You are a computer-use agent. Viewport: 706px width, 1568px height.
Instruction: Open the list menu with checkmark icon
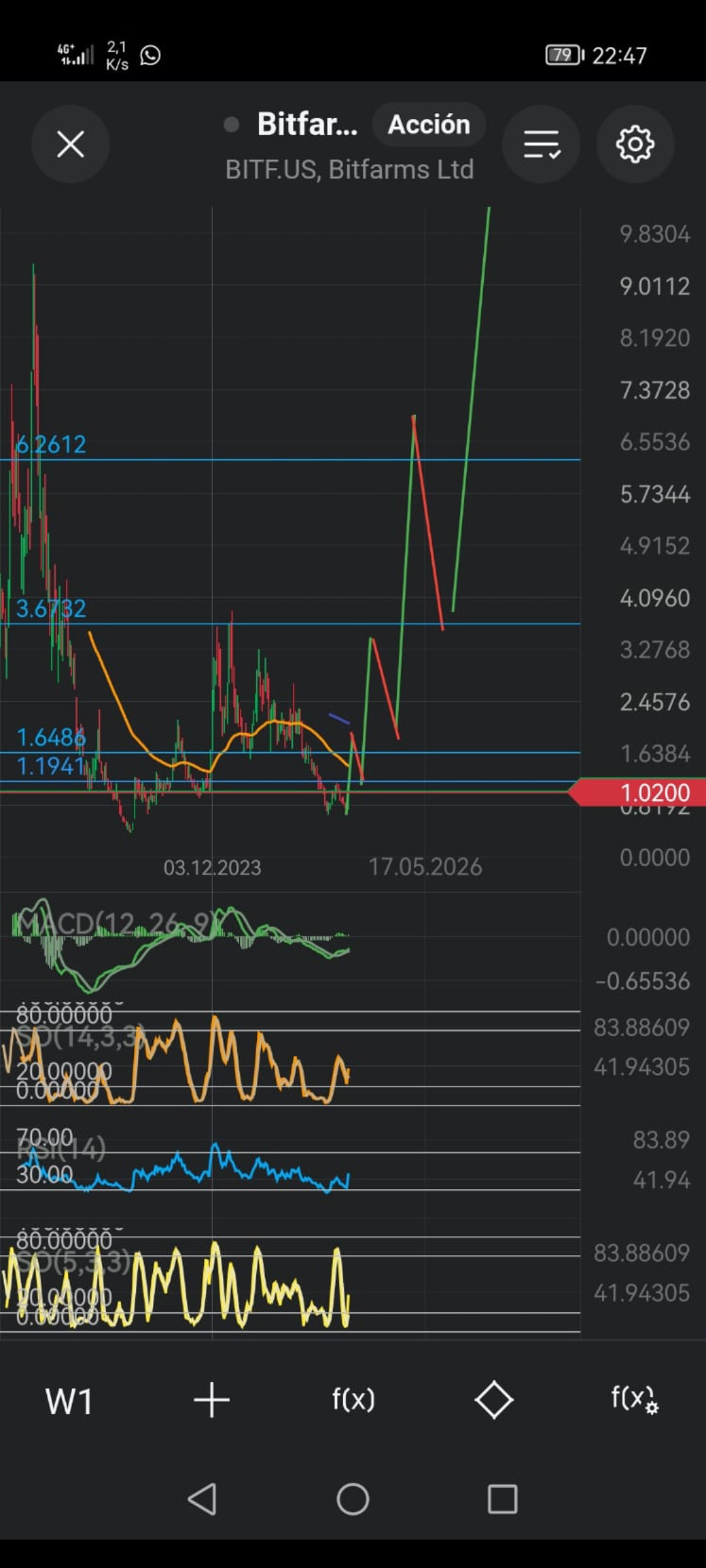pos(541,144)
